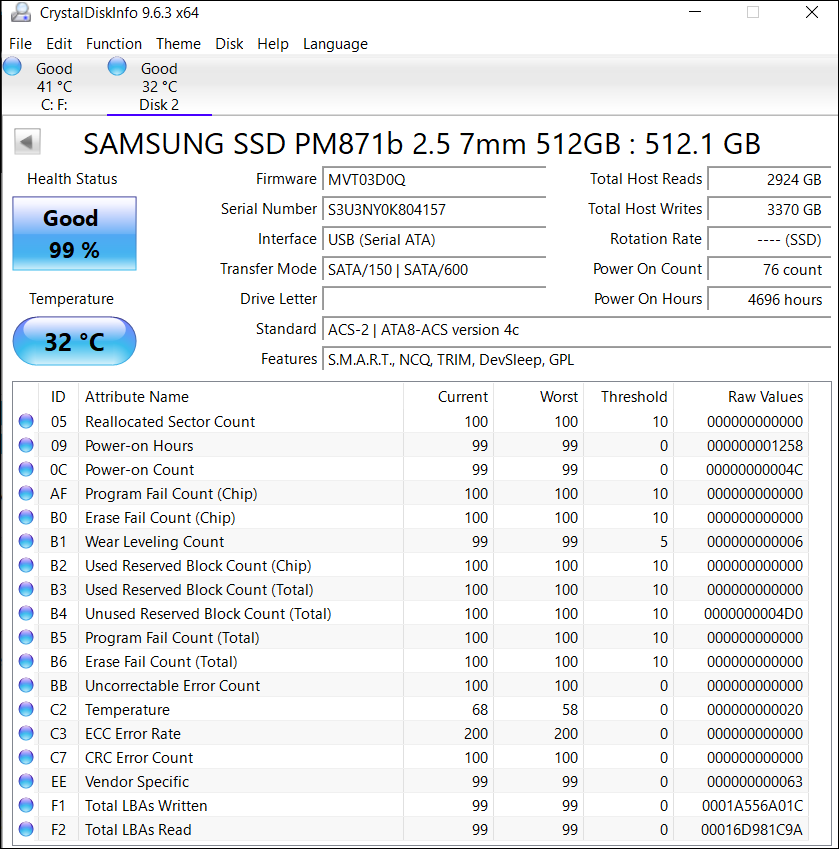Click the CrystalDiskInfo app icon in title bar
Screen dimensions: 839x849
click(20, 13)
